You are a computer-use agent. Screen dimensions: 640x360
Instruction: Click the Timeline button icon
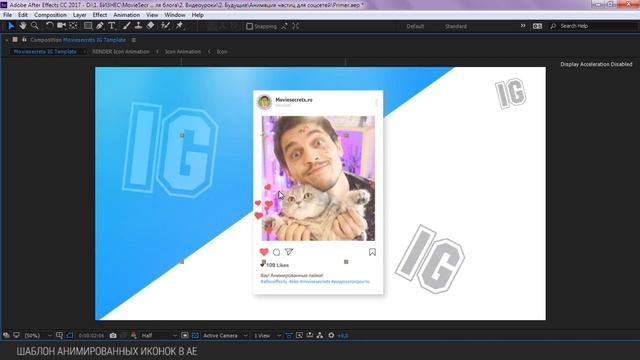(310, 336)
